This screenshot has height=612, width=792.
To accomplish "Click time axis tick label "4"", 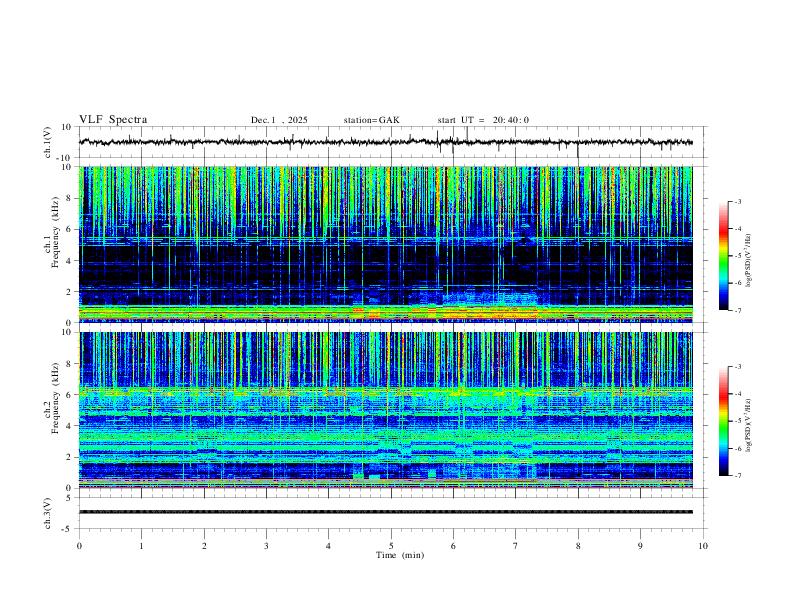I will click(328, 546).
